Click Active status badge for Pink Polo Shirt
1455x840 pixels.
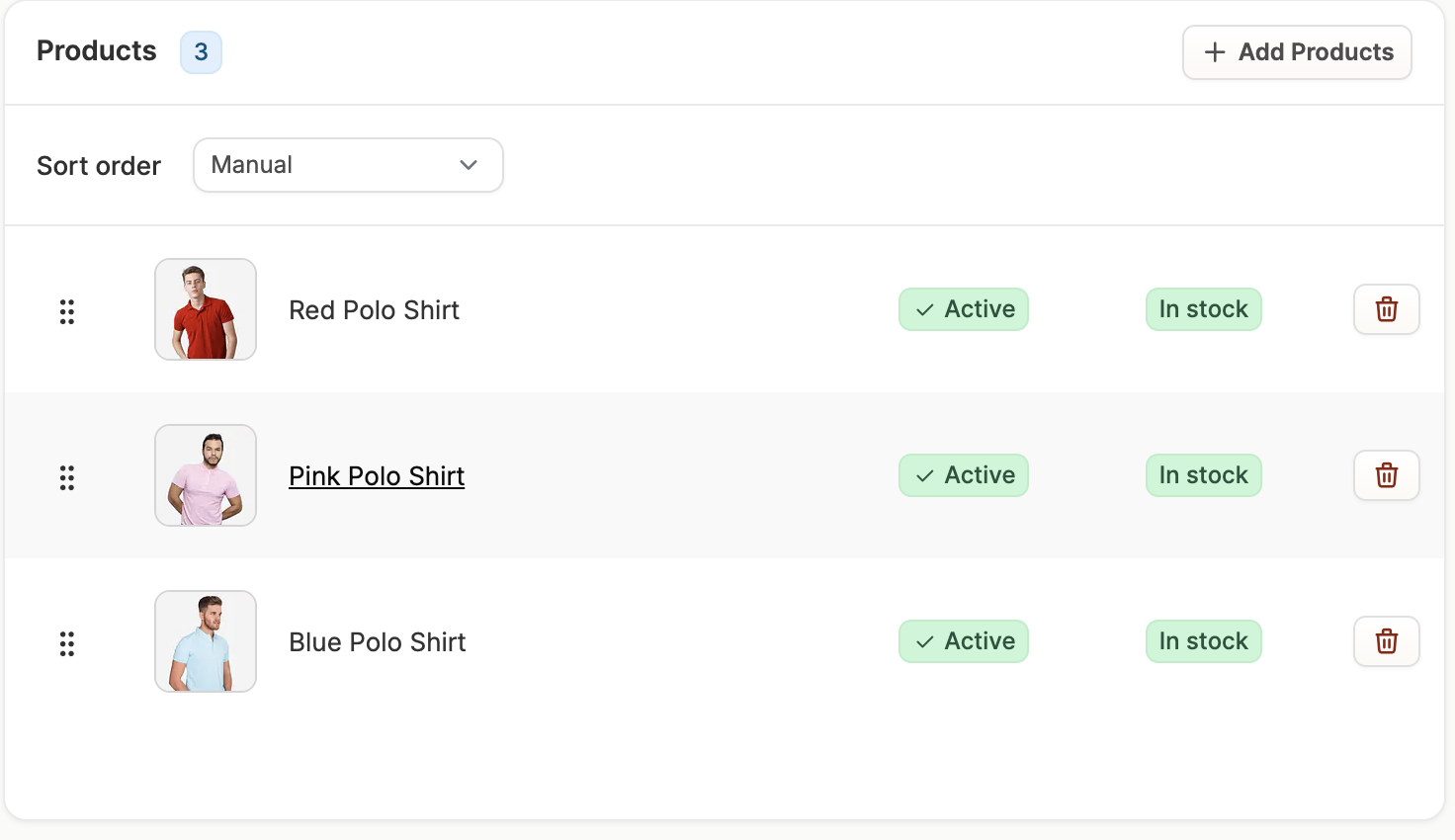pyautogui.click(x=964, y=475)
